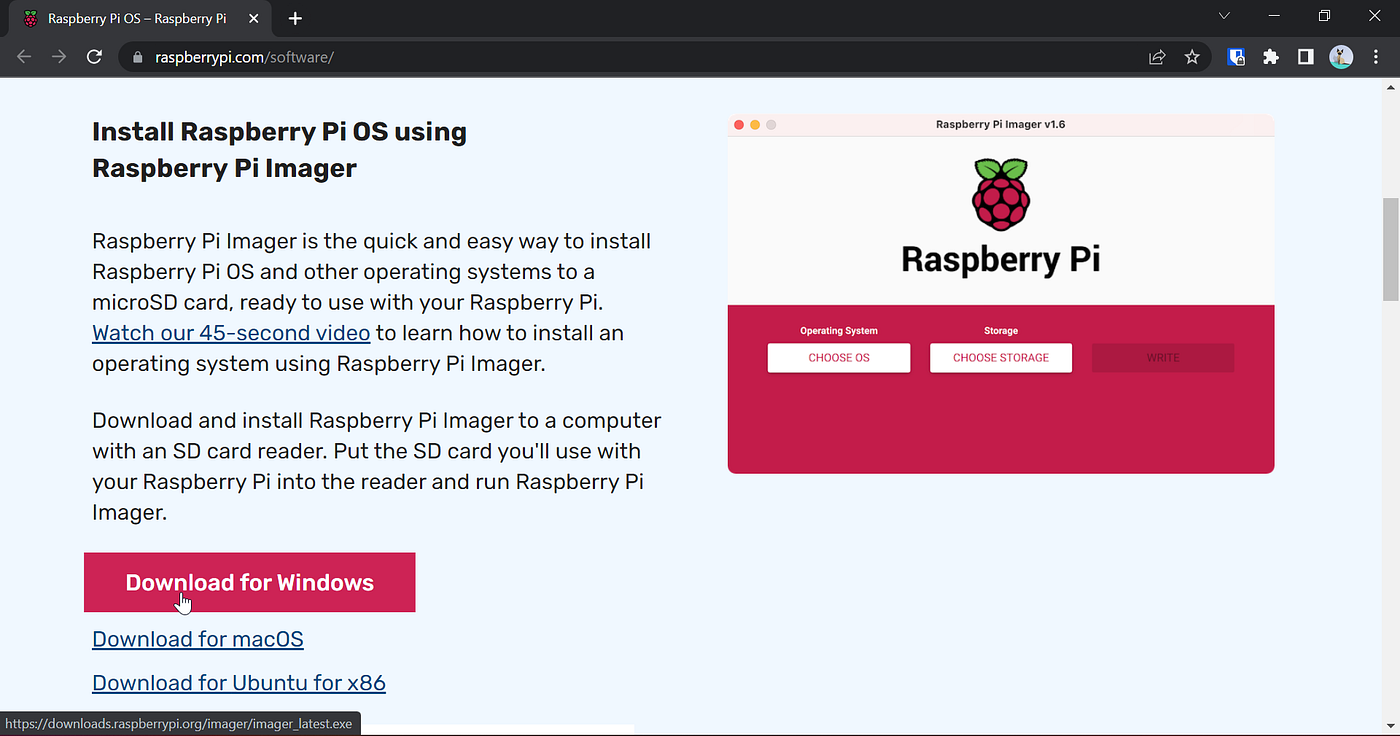Click the Install Raspberry Pi OS heading
This screenshot has height=736, width=1400.
279,150
